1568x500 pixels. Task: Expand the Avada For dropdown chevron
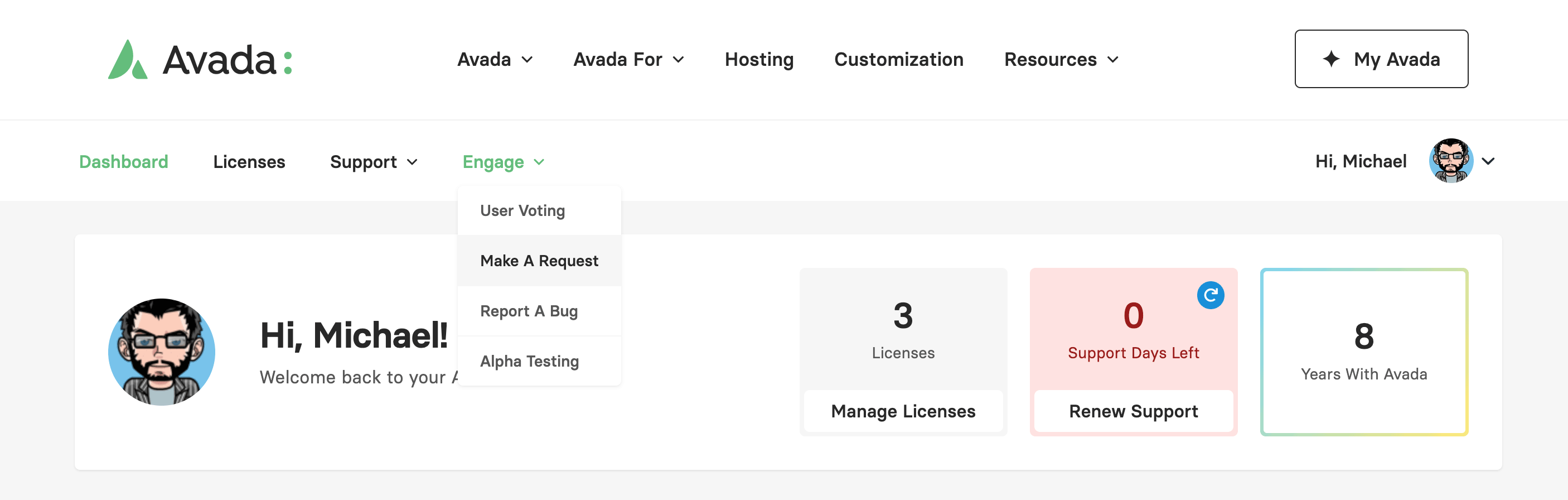679,60
